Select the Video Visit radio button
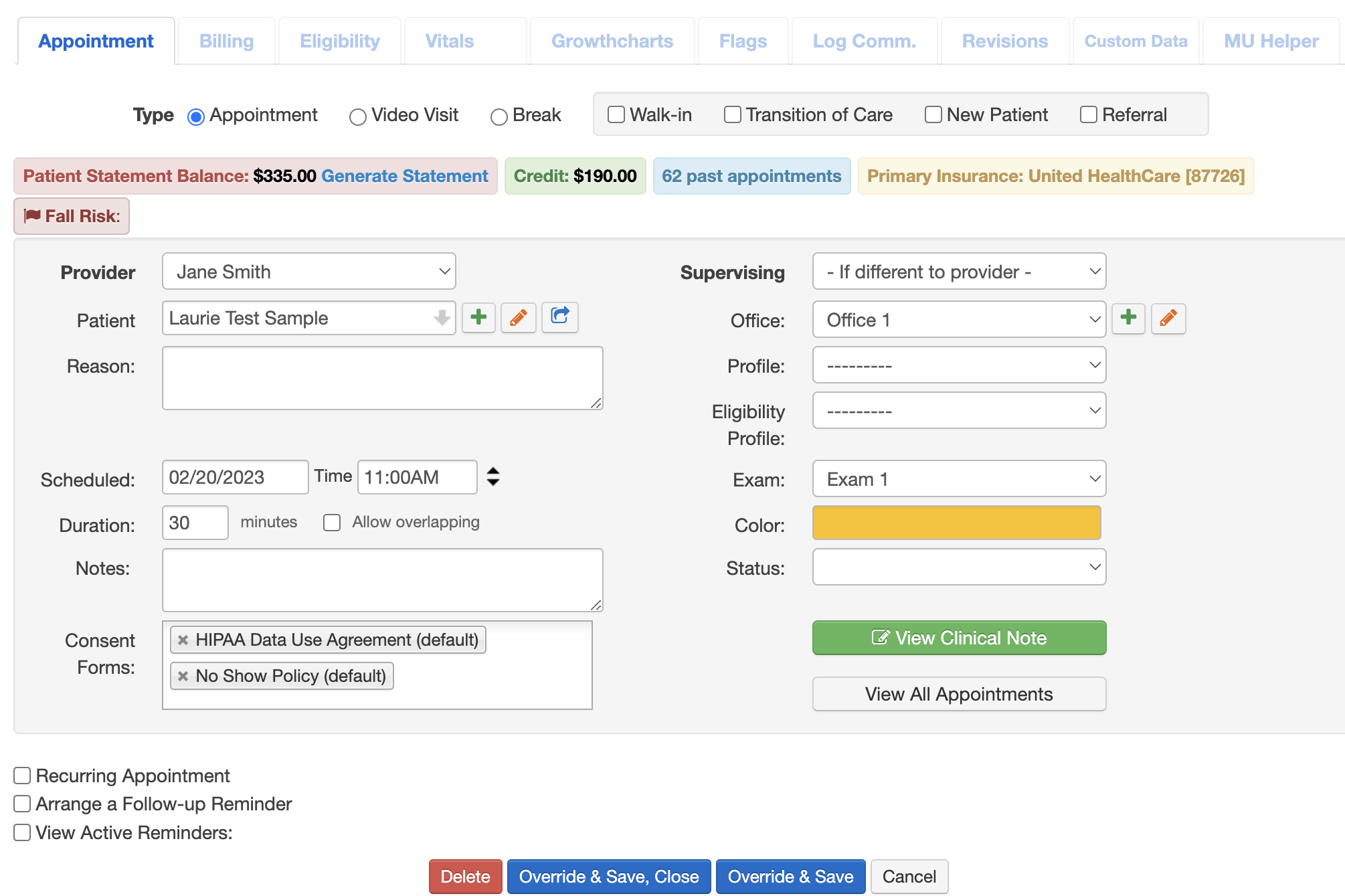1345x896 pixels. coord(357,117)
